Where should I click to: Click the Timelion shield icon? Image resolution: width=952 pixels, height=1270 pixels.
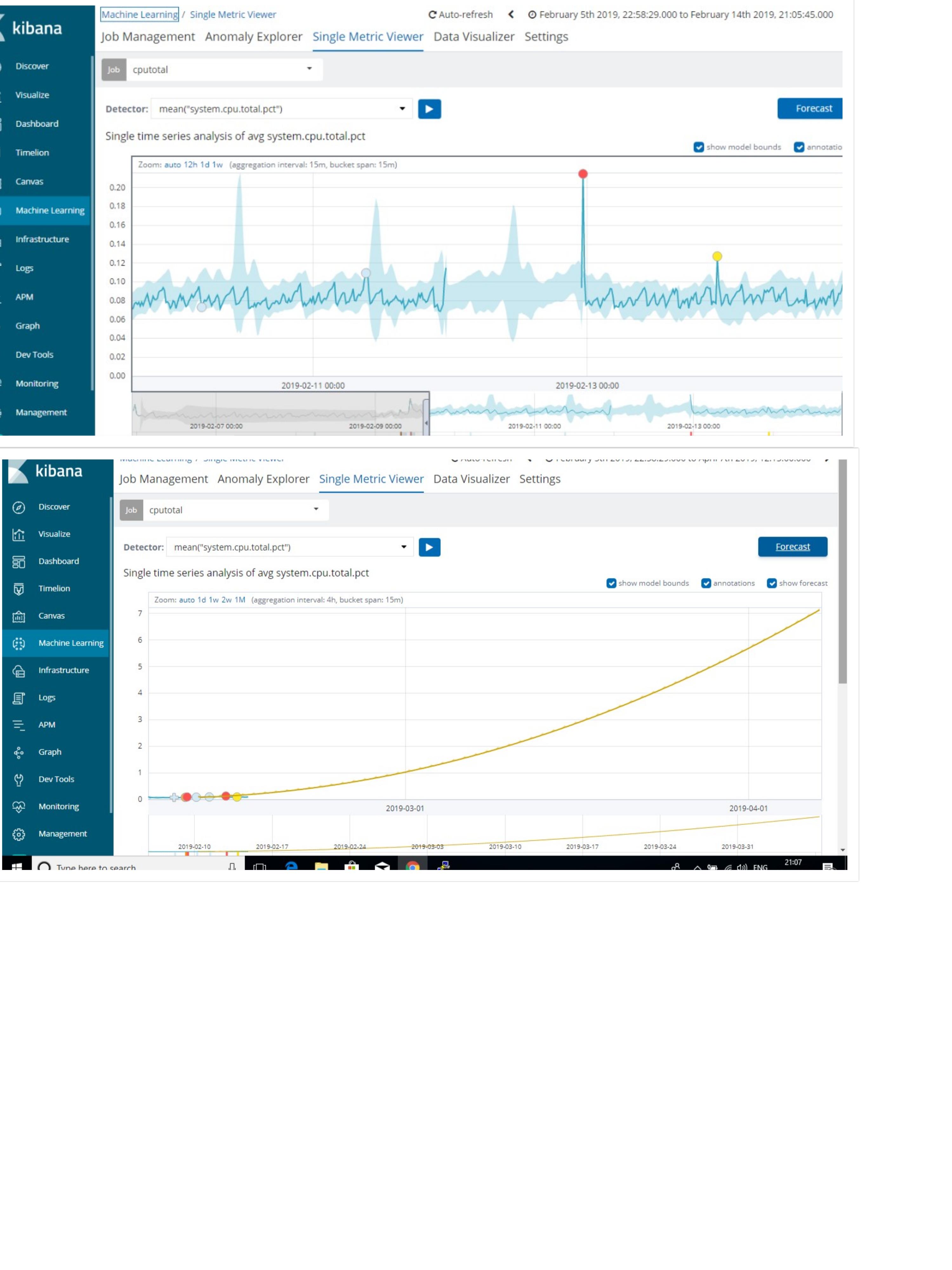point(19,589)
